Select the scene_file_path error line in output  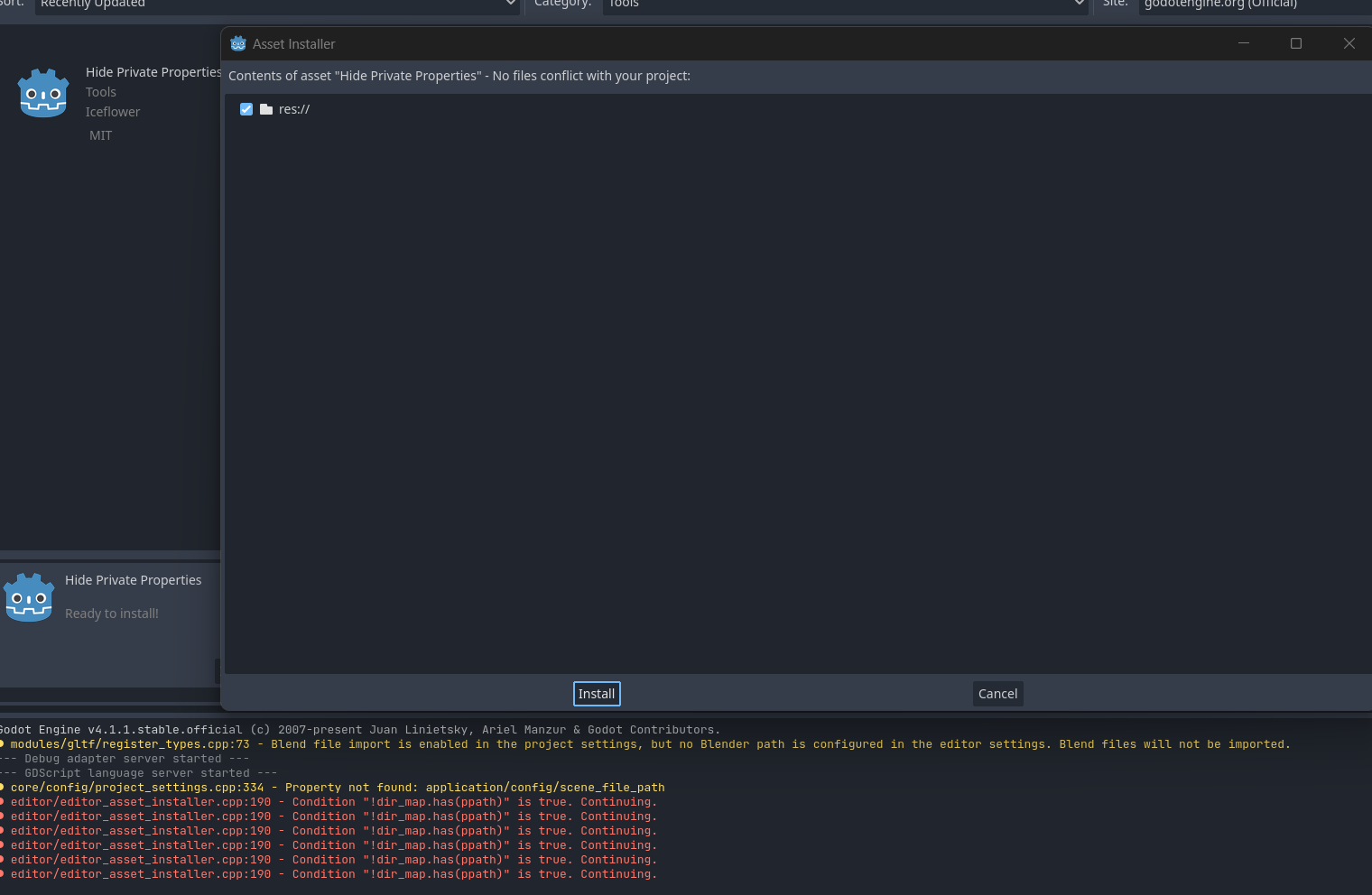[x=334, y=787]
